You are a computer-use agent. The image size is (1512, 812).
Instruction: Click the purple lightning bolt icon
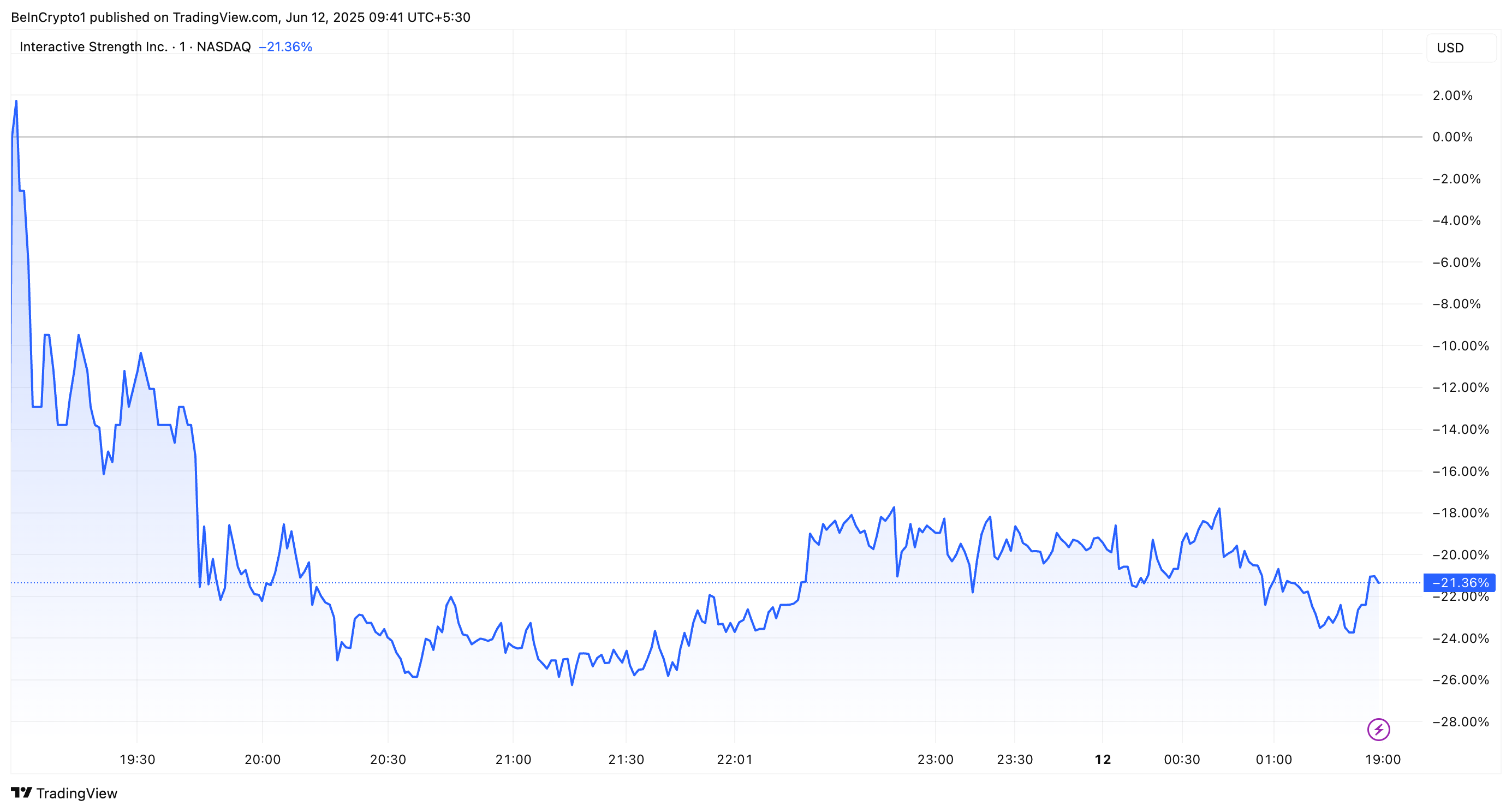[x=1378, y=729]
